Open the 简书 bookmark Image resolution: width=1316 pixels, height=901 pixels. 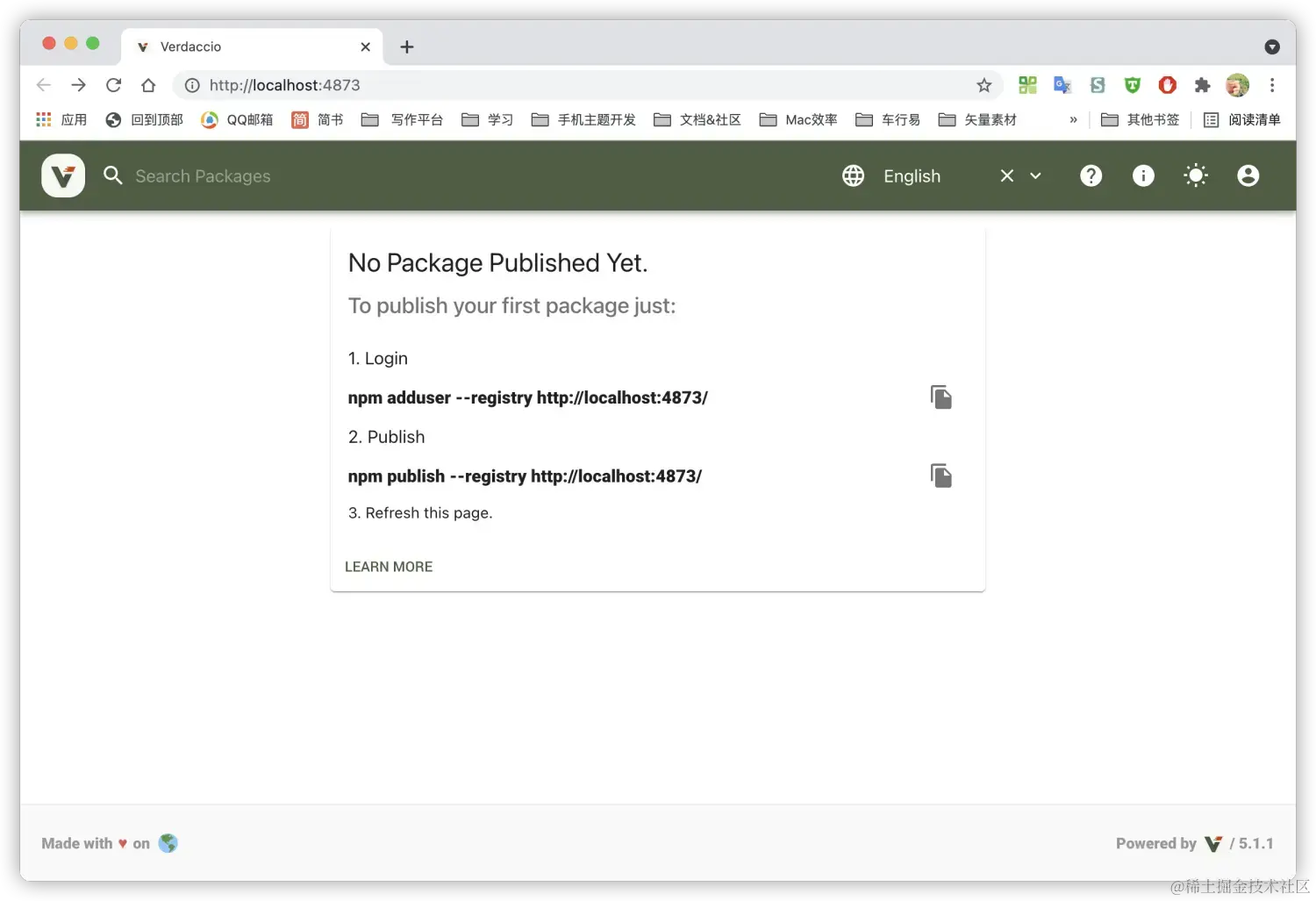pyautogui.click(x=317, y=119)
